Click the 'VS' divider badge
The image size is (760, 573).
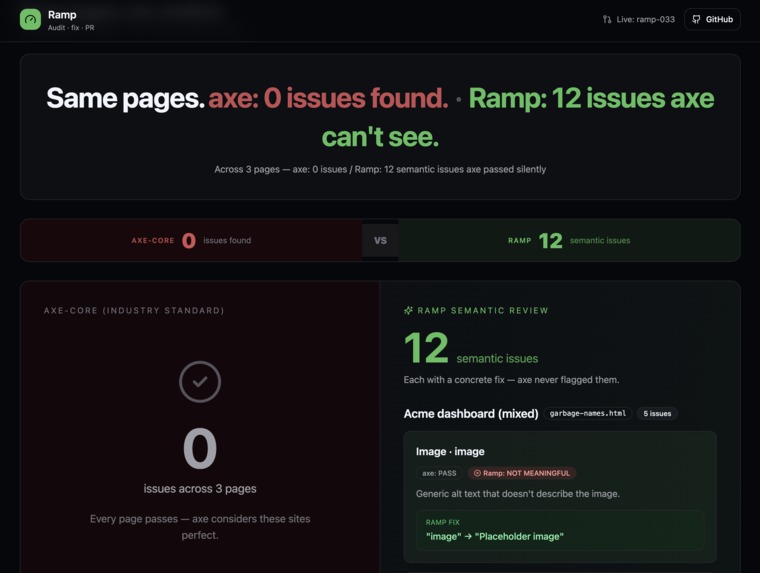pos(380,240)
